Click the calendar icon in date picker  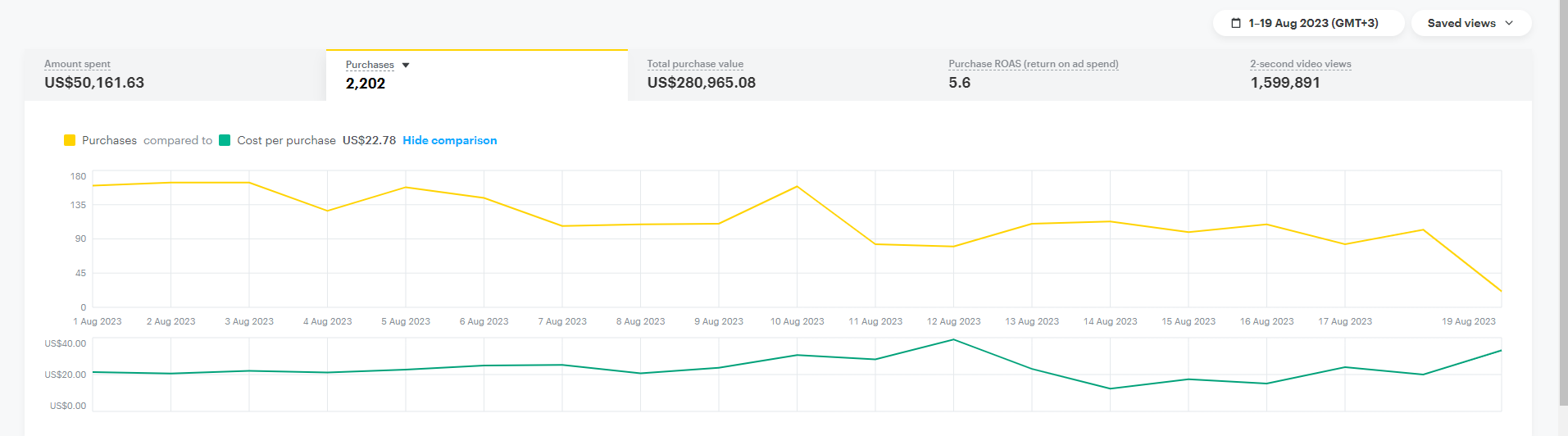tap(1236, 23)
